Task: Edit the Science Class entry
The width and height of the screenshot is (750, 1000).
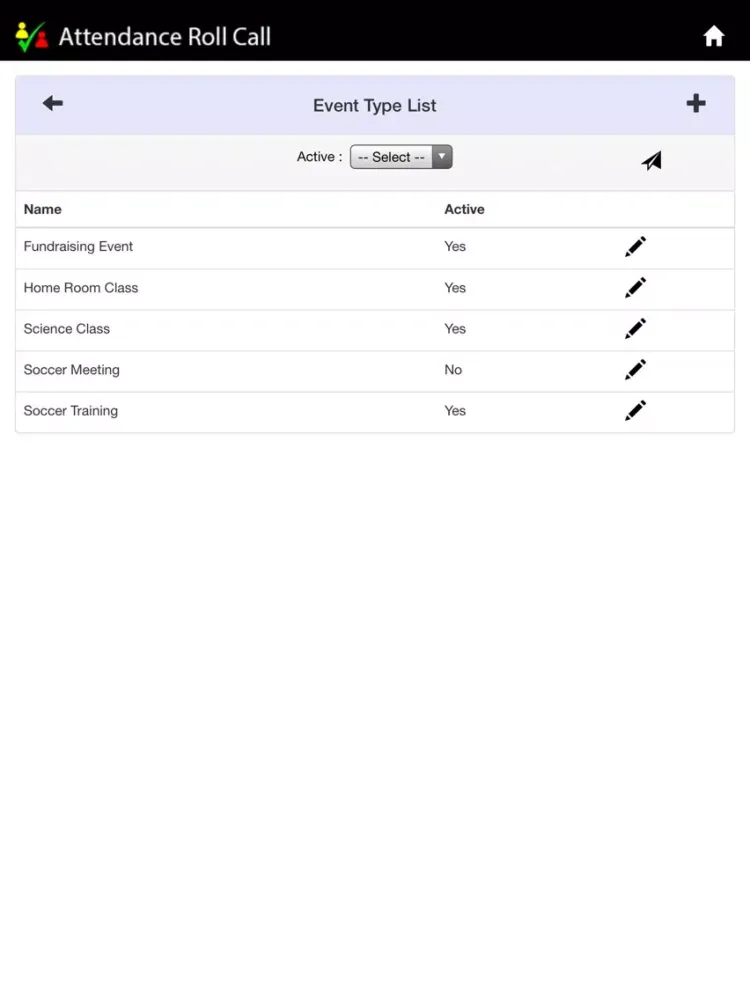Action: 635,329
